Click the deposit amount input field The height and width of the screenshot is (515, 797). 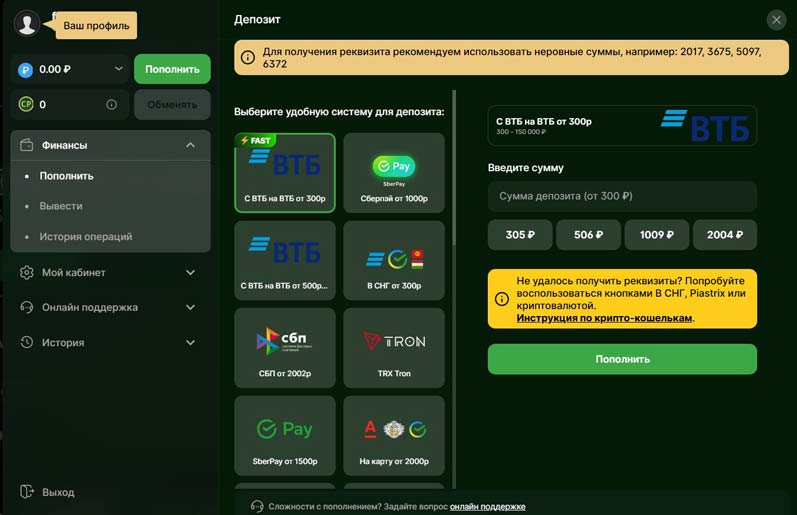point(622,196)
